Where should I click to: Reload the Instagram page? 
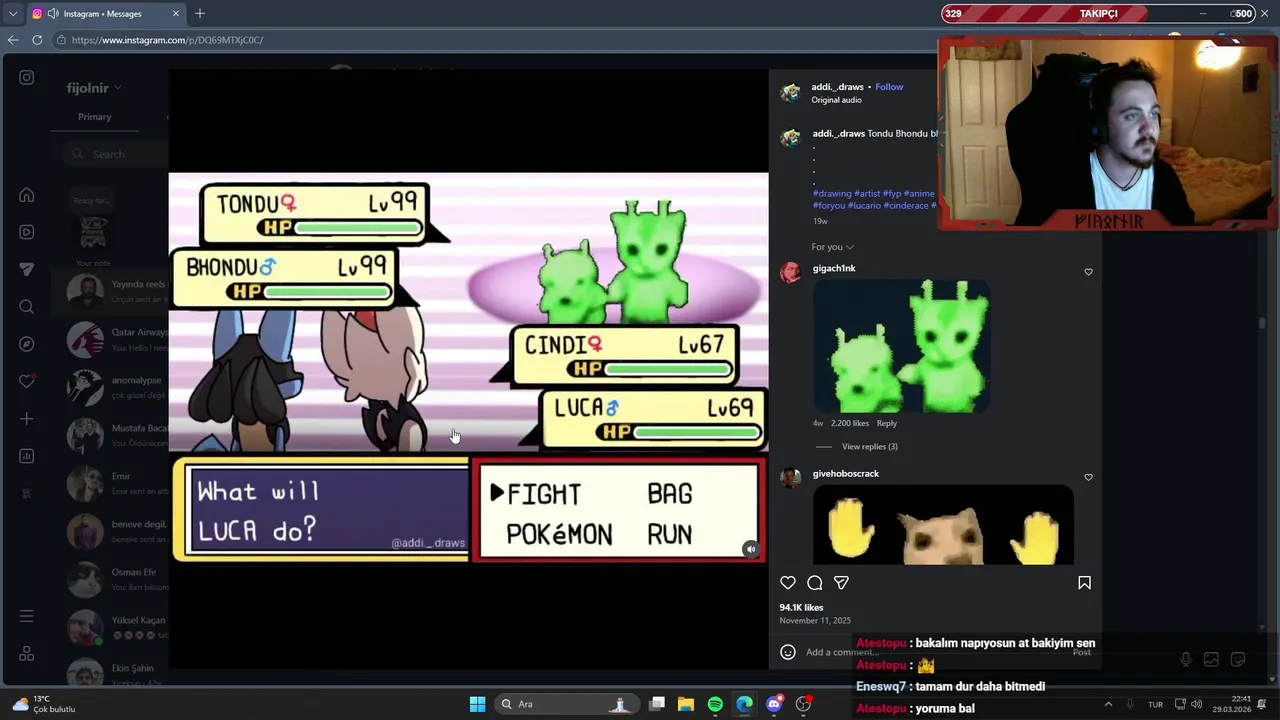point(37,40)
